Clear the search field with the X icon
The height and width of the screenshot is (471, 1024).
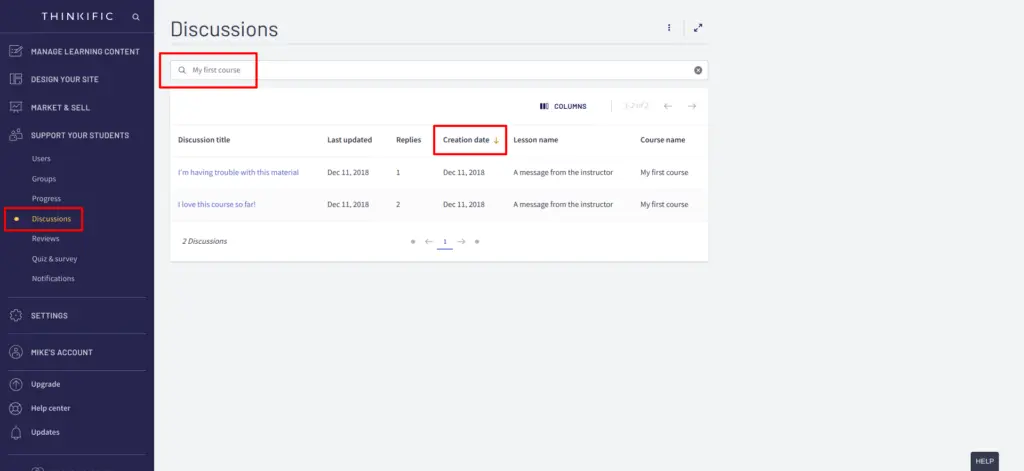[x=698, y=70]
